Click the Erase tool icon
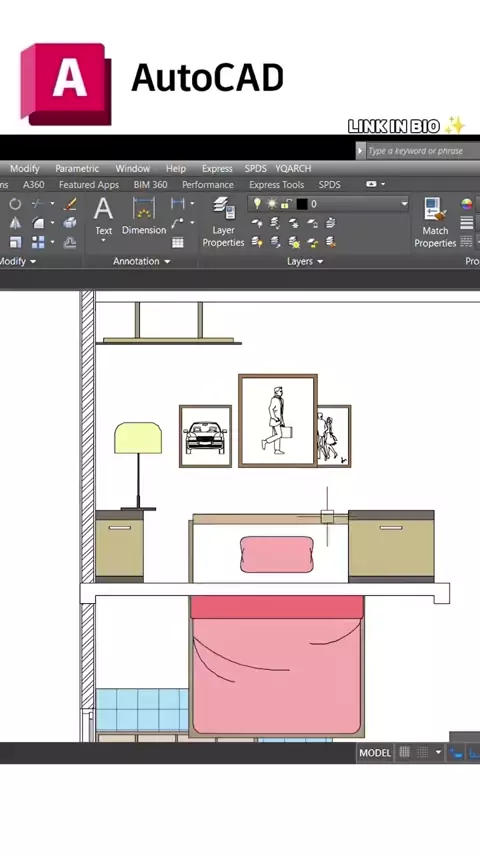The height and width of the screenshot is (854, 480). (x=70, y=204)
